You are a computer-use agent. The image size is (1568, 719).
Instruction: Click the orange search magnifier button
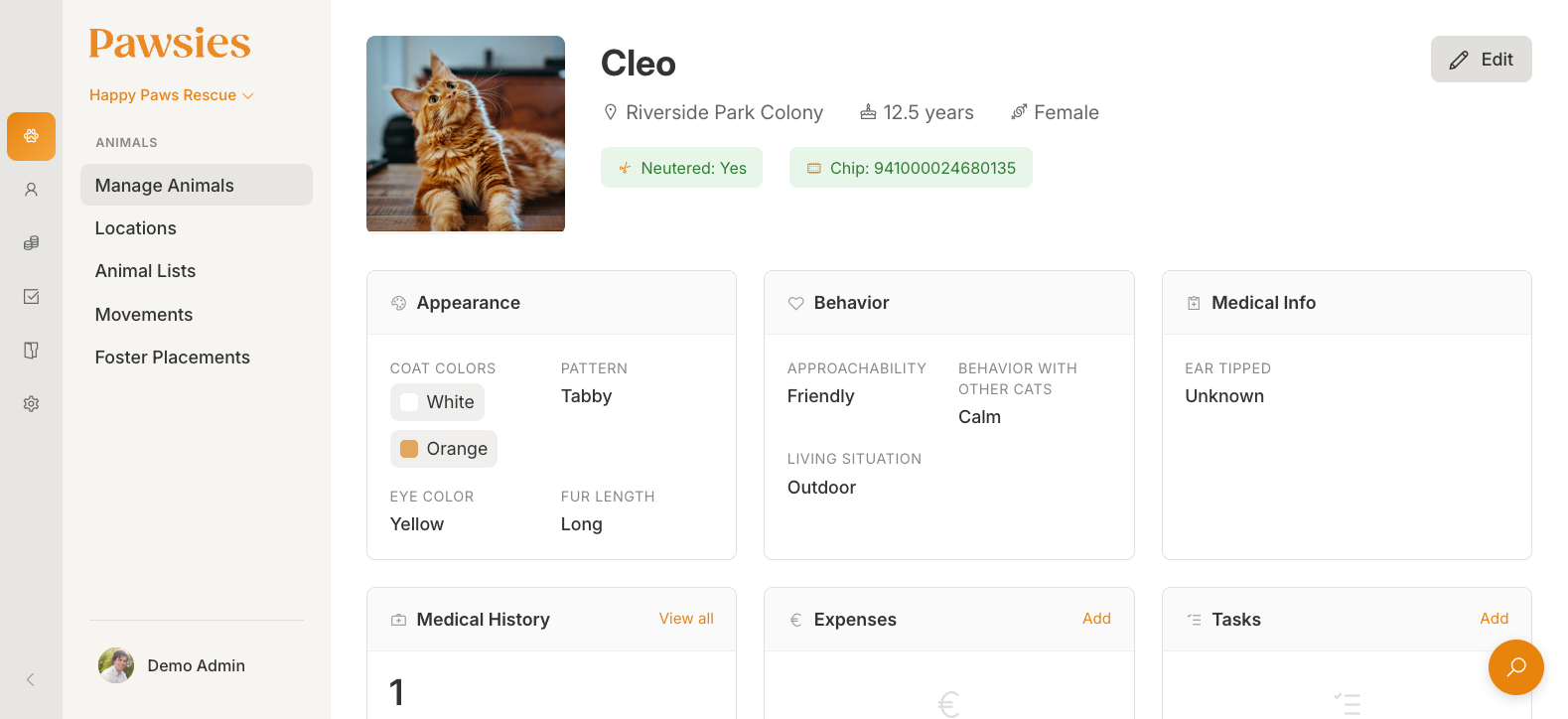click(x=1515, y=667)
